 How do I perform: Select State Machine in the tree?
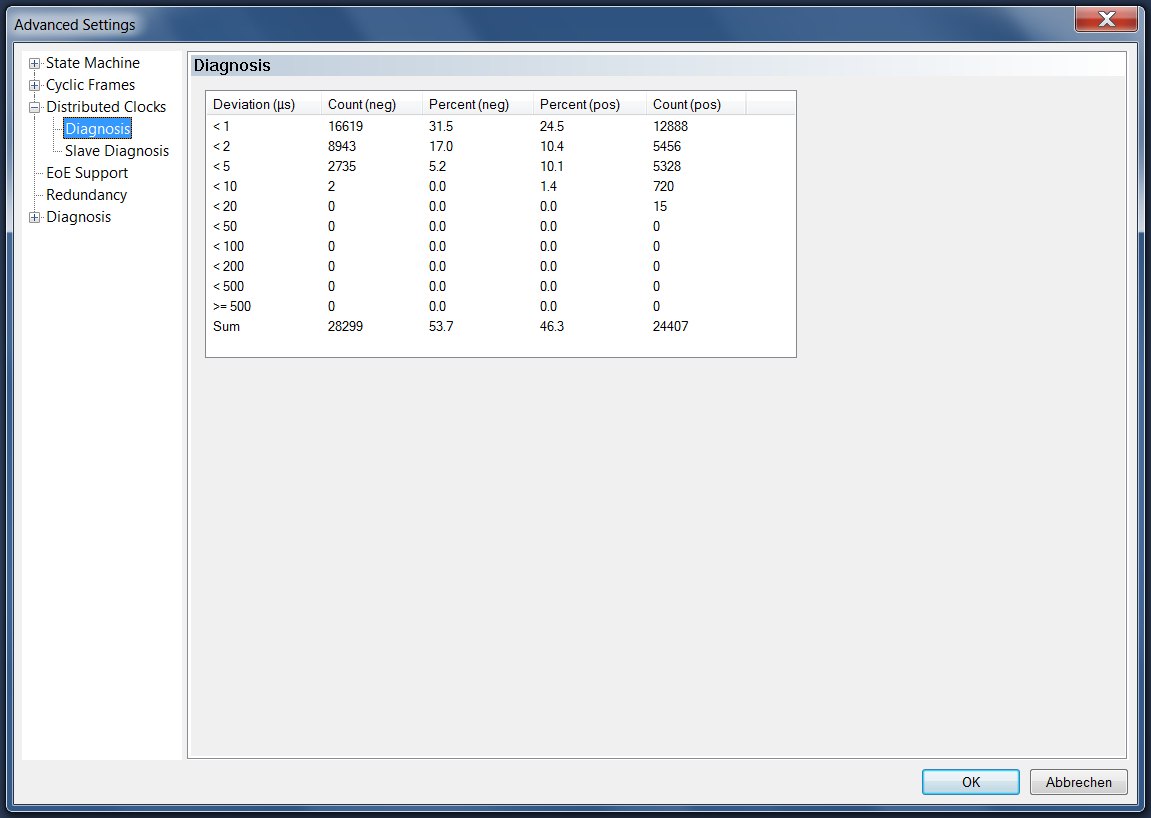[92, 63]
